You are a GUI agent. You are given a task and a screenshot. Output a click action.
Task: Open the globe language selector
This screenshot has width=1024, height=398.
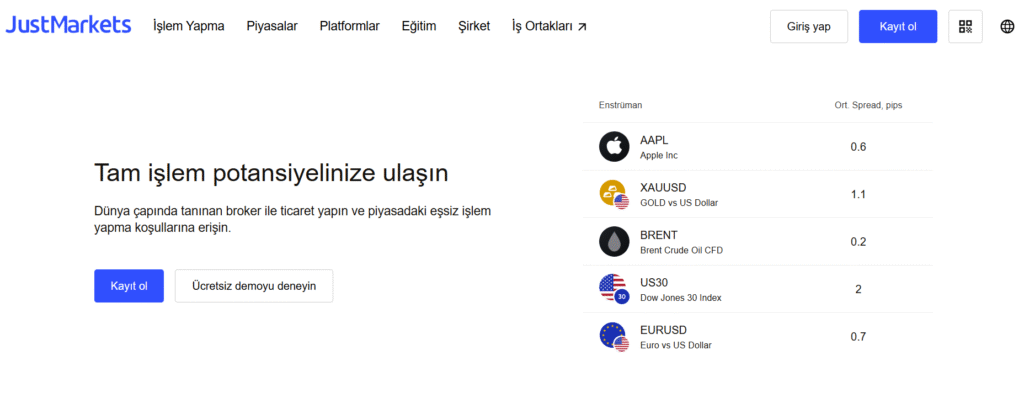[x=1007, y=26]
